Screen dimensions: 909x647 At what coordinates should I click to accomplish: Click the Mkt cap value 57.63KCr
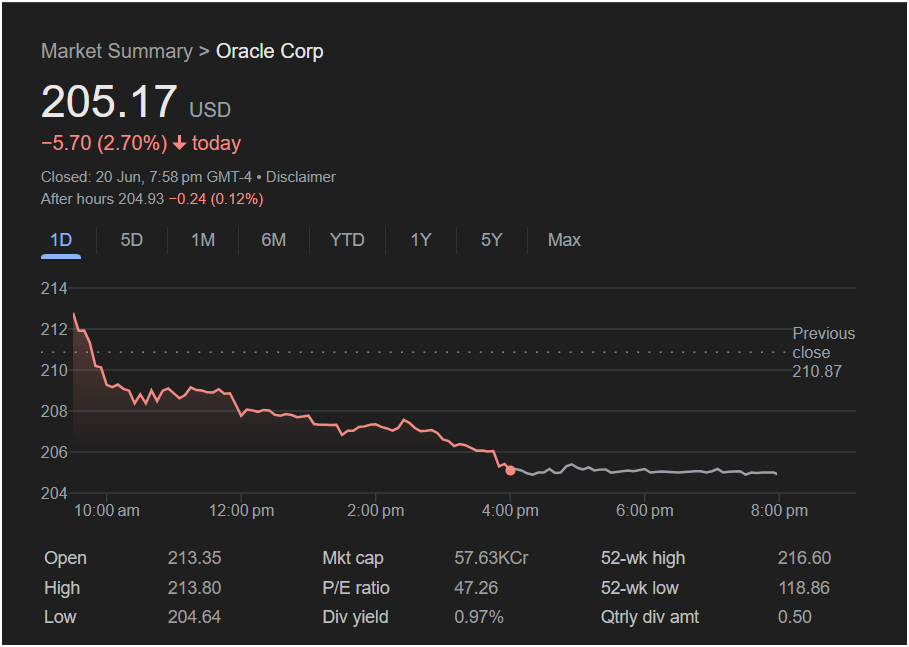pyautogui.click(x=492, y=558)
